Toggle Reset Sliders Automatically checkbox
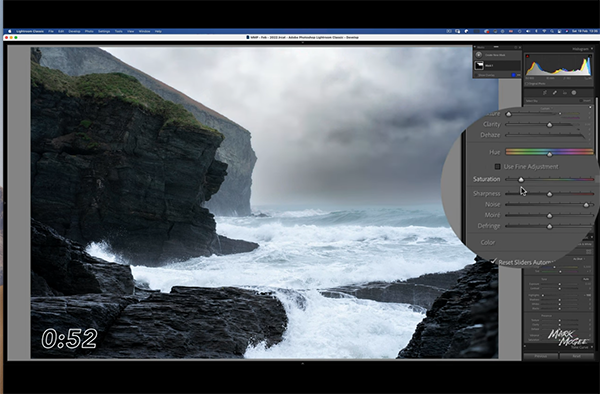Viewport: 600px width, 394px height. pos(494,261)
